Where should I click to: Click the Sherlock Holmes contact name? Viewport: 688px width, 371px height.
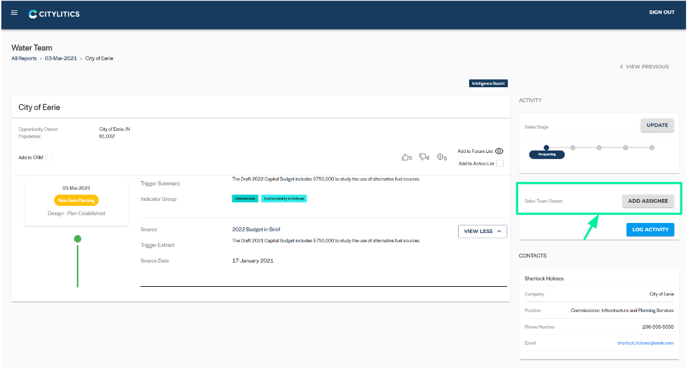pyautogui.click(x=544, y=278)
